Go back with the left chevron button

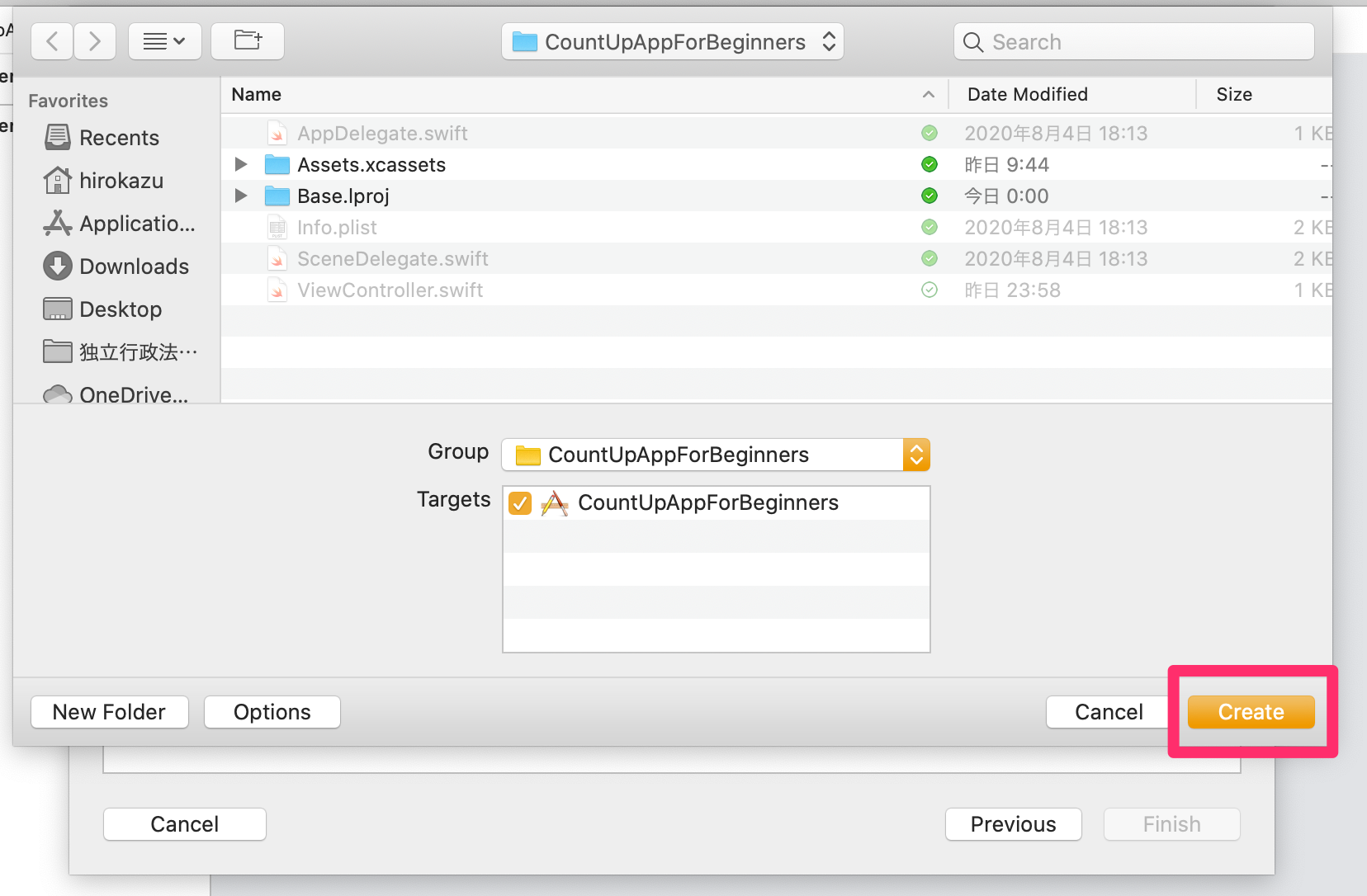pos(52,41)
